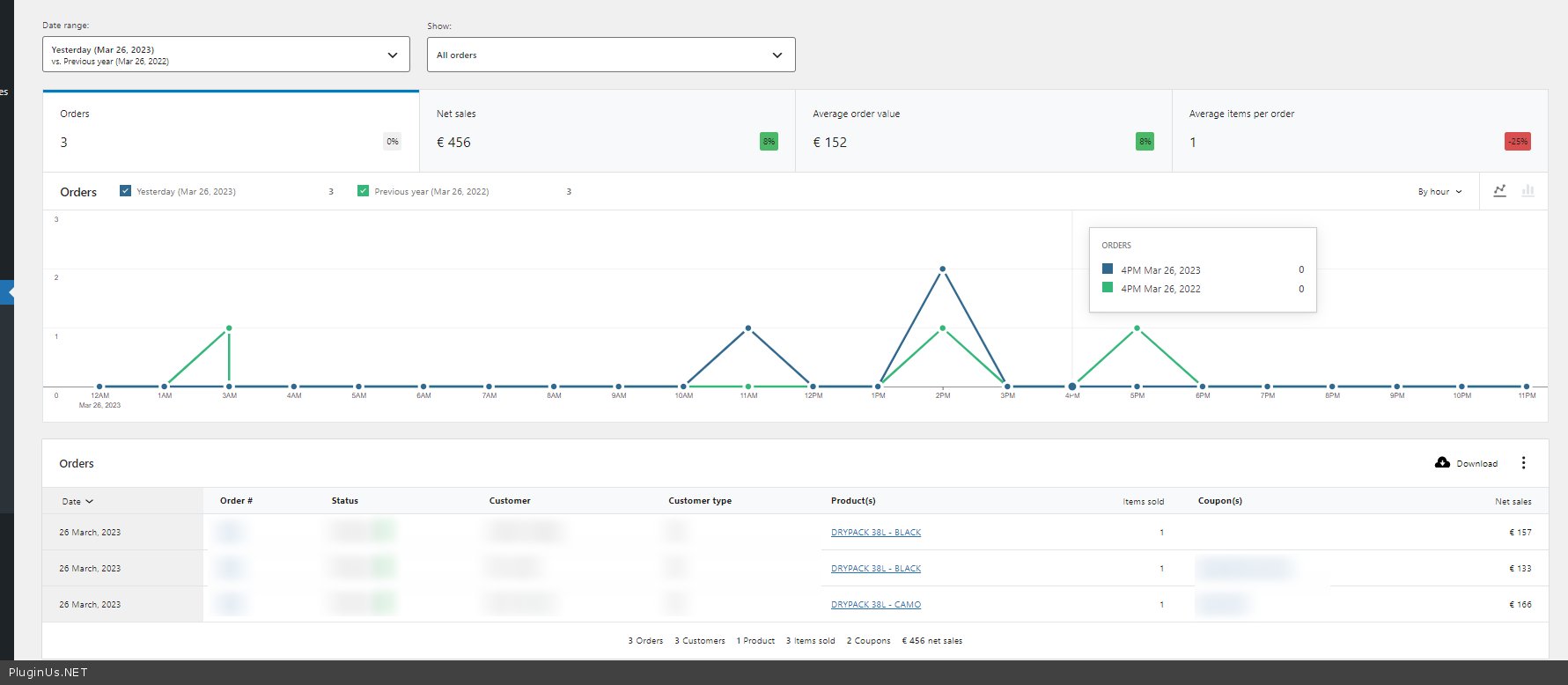This screenshot has width=1568, height=685.
Task: Click the green 8% Net sales badge
Action: pos(769,142)
